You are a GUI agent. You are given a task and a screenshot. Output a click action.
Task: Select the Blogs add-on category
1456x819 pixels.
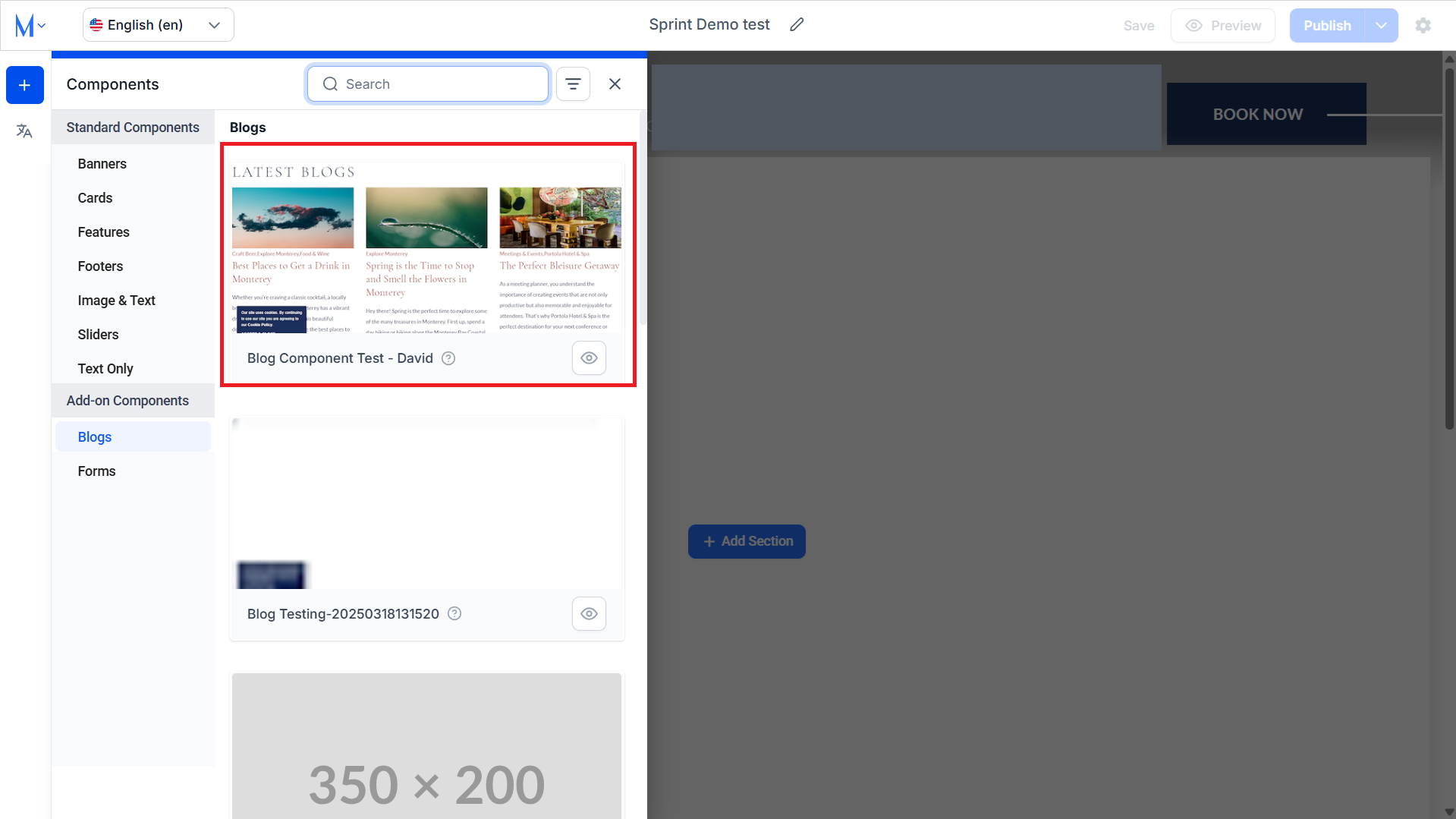(134, 437)
